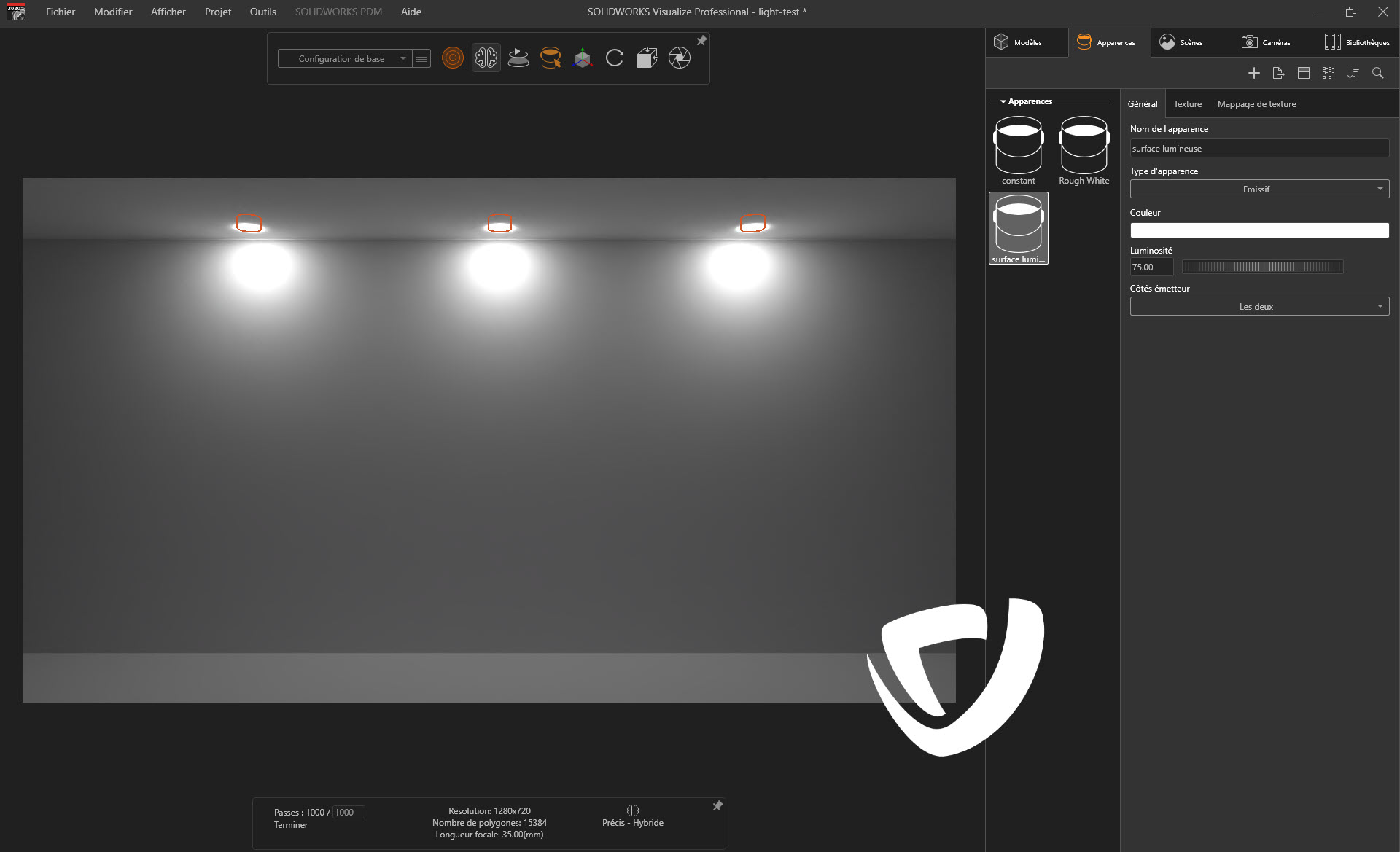The height and width of the screenshot is (852, 1400).
Task: Click the Terminer status text
Action: point(291,825)
